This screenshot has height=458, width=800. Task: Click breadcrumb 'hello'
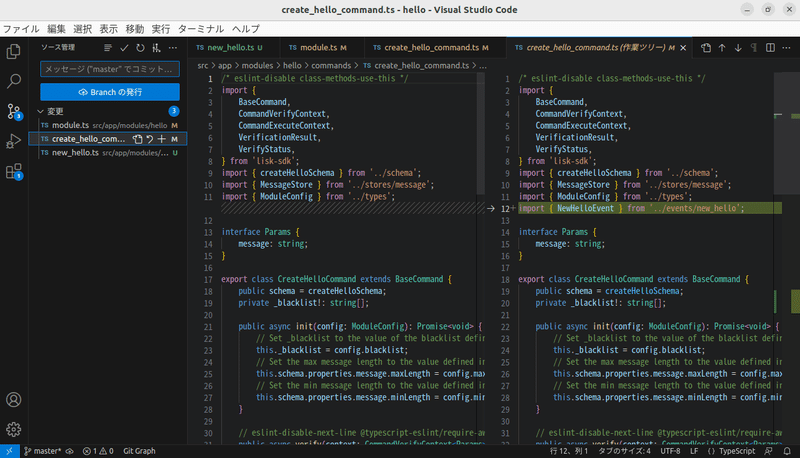coord(292,65)
